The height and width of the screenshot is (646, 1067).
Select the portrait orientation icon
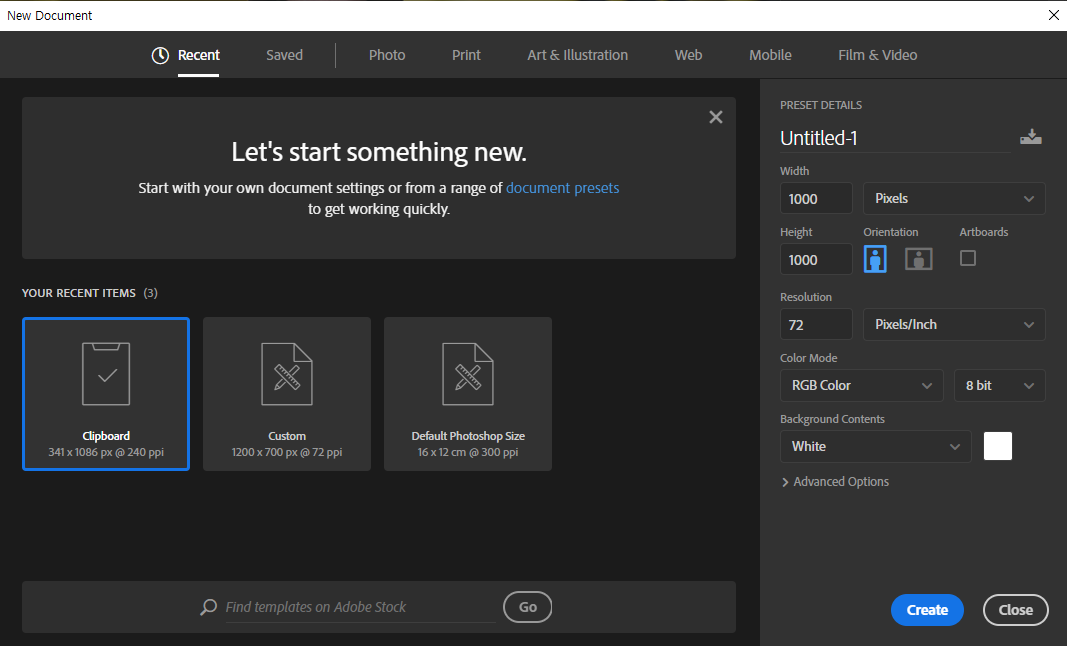875,259
